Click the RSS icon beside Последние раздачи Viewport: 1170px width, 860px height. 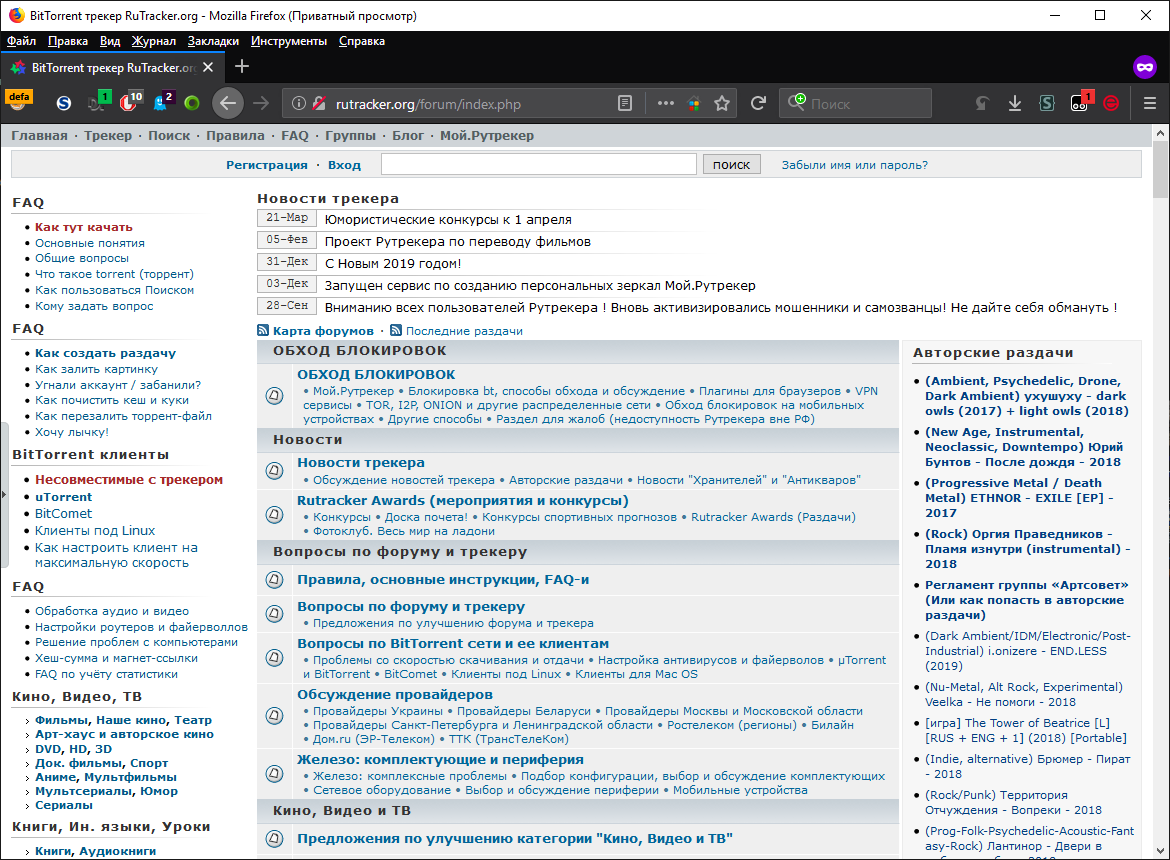[x=395, y=330]
